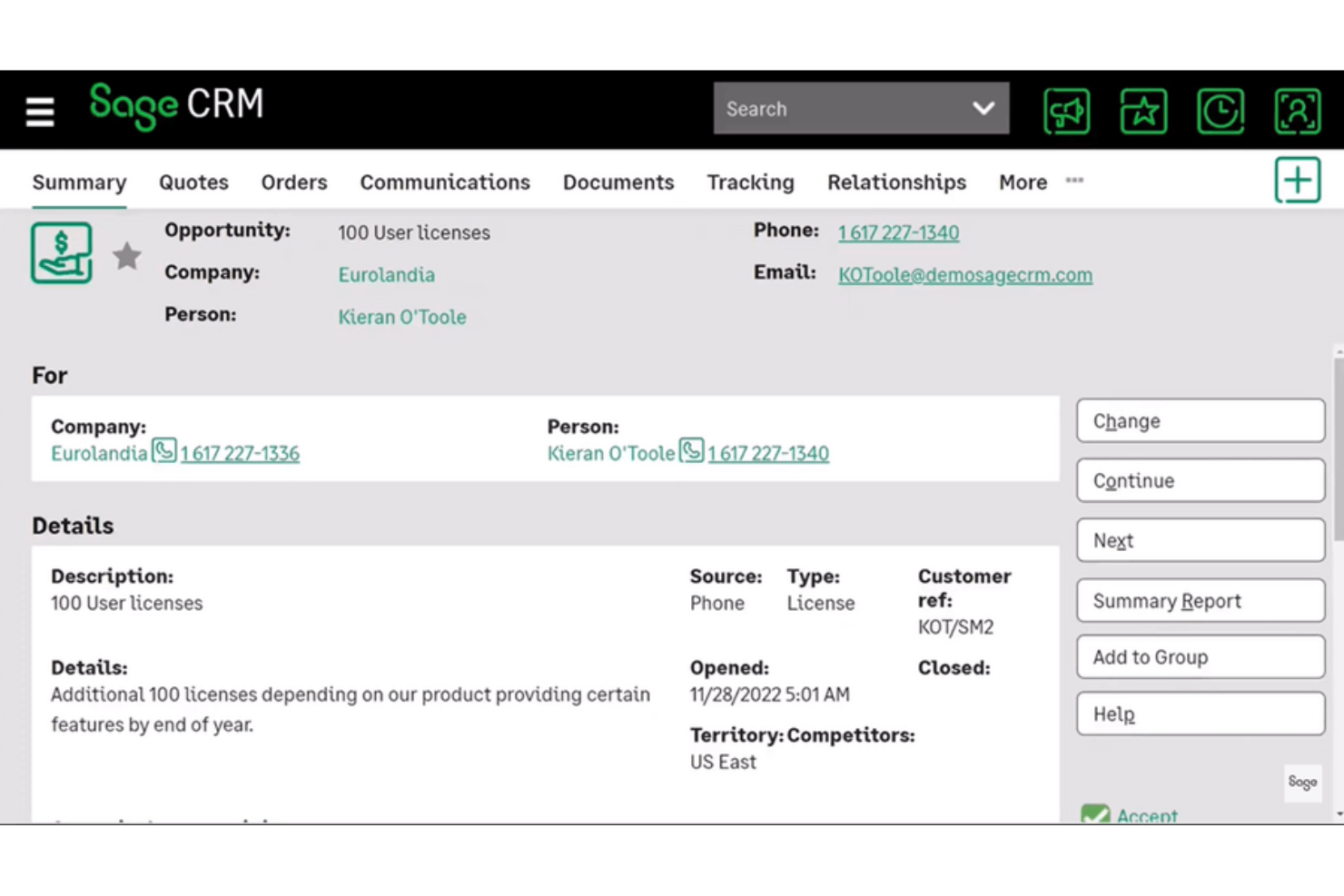Open recent items with the clock icon
The width and height of the screenshot is (1344, 896).
[x=1220, y=110]
